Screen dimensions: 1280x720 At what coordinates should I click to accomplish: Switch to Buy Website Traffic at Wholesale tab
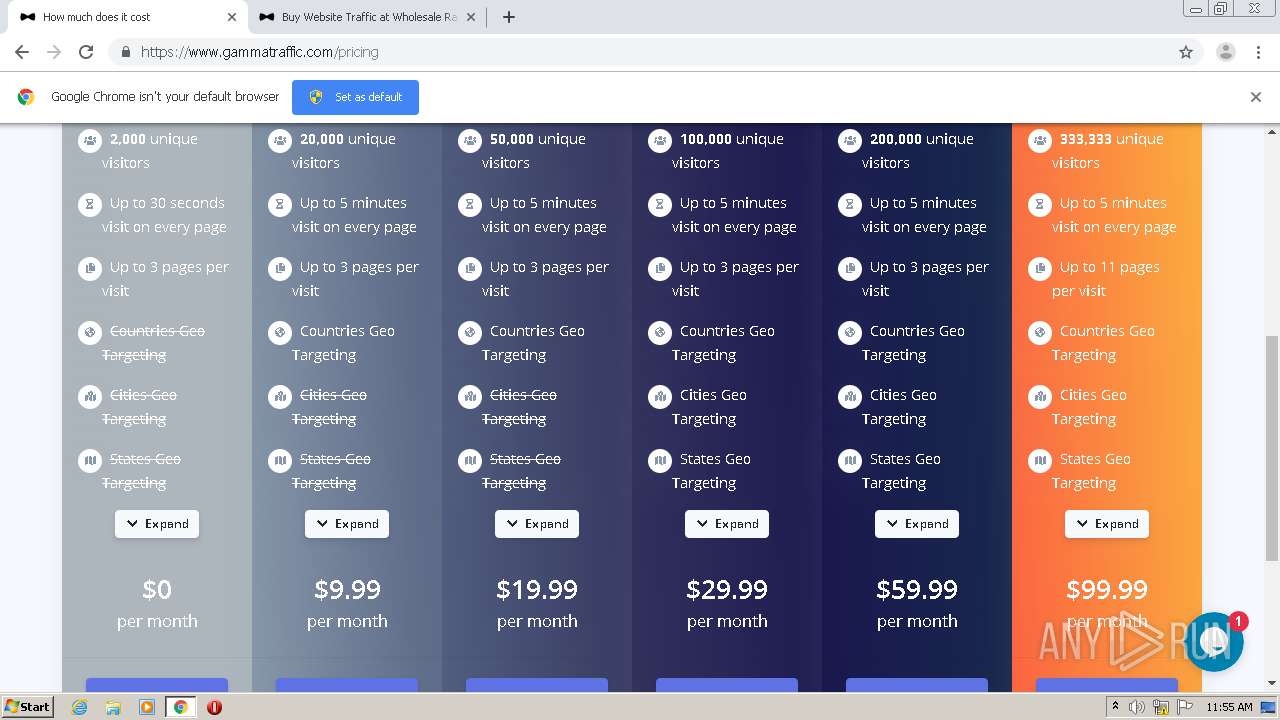(x=365, y=17)
